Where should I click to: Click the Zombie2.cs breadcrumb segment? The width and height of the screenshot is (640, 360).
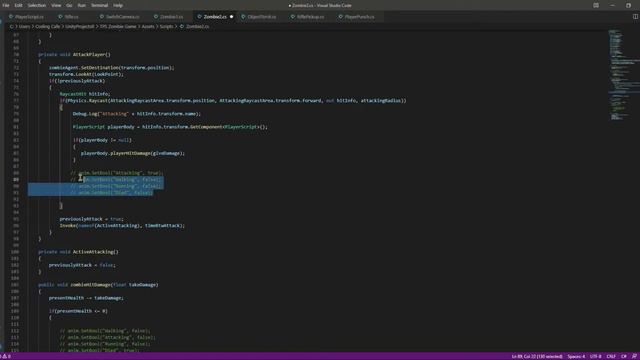[x=198, y=27]
